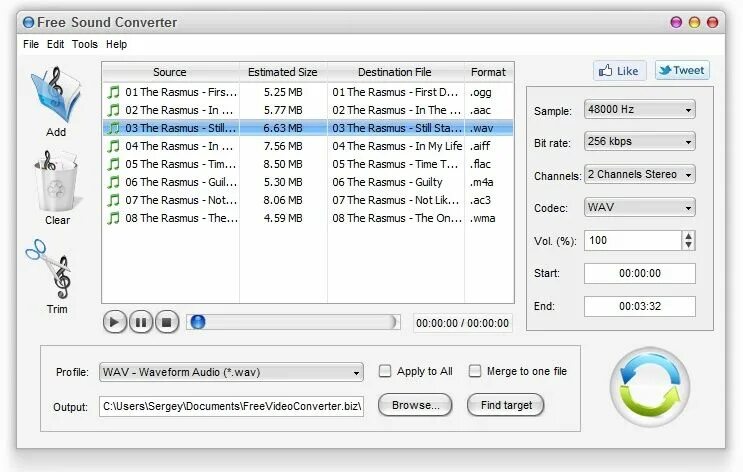Click the Vol. (%) field showing 100
Viewport: 743px width, 472px height.
click(633, 240)
